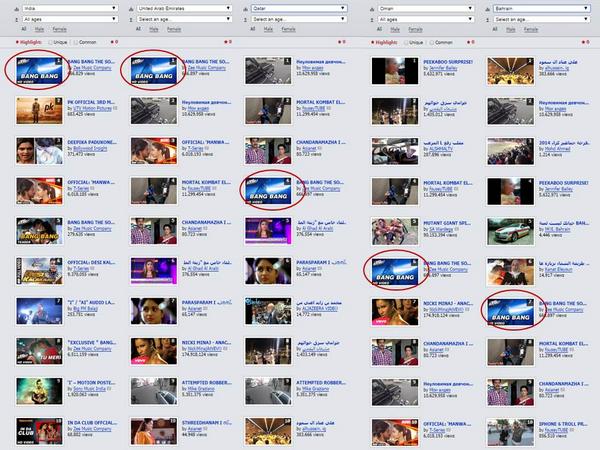The width and height of the screenshot is (600, 450).
Task: Click person icon beside Qatar age dropdown
Action: pyautogui.click(x=246, y=19)
